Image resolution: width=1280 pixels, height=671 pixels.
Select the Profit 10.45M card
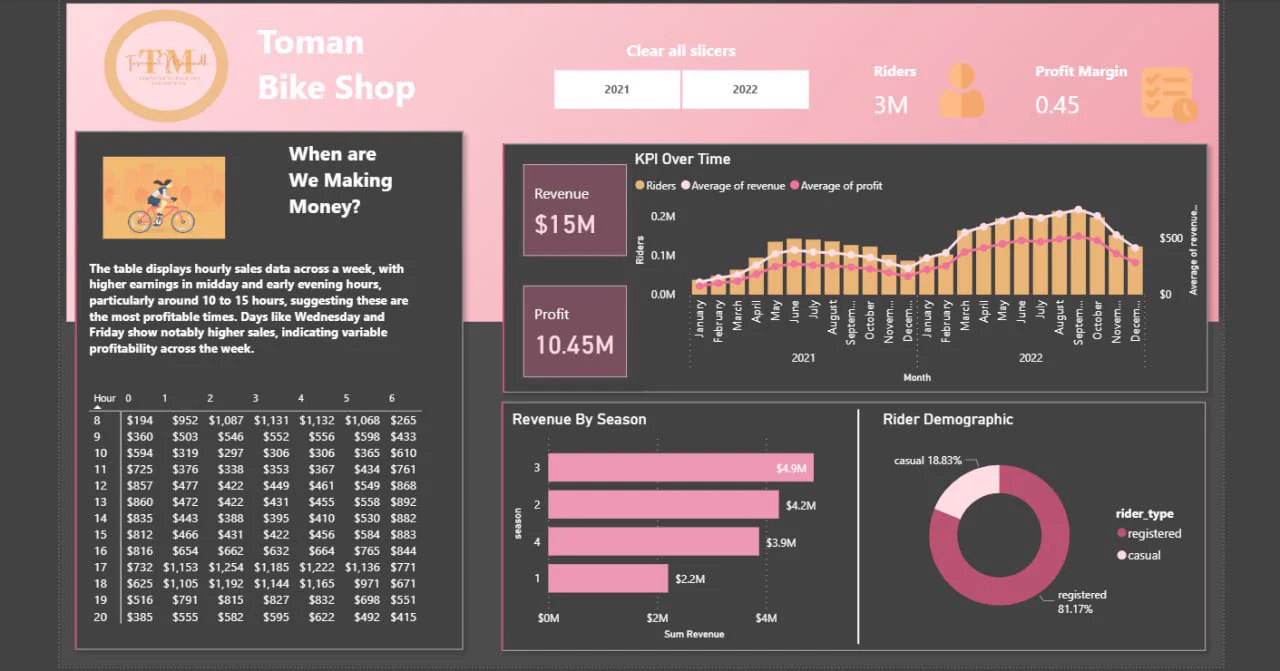pyautogui.click(x=575, y=331)
